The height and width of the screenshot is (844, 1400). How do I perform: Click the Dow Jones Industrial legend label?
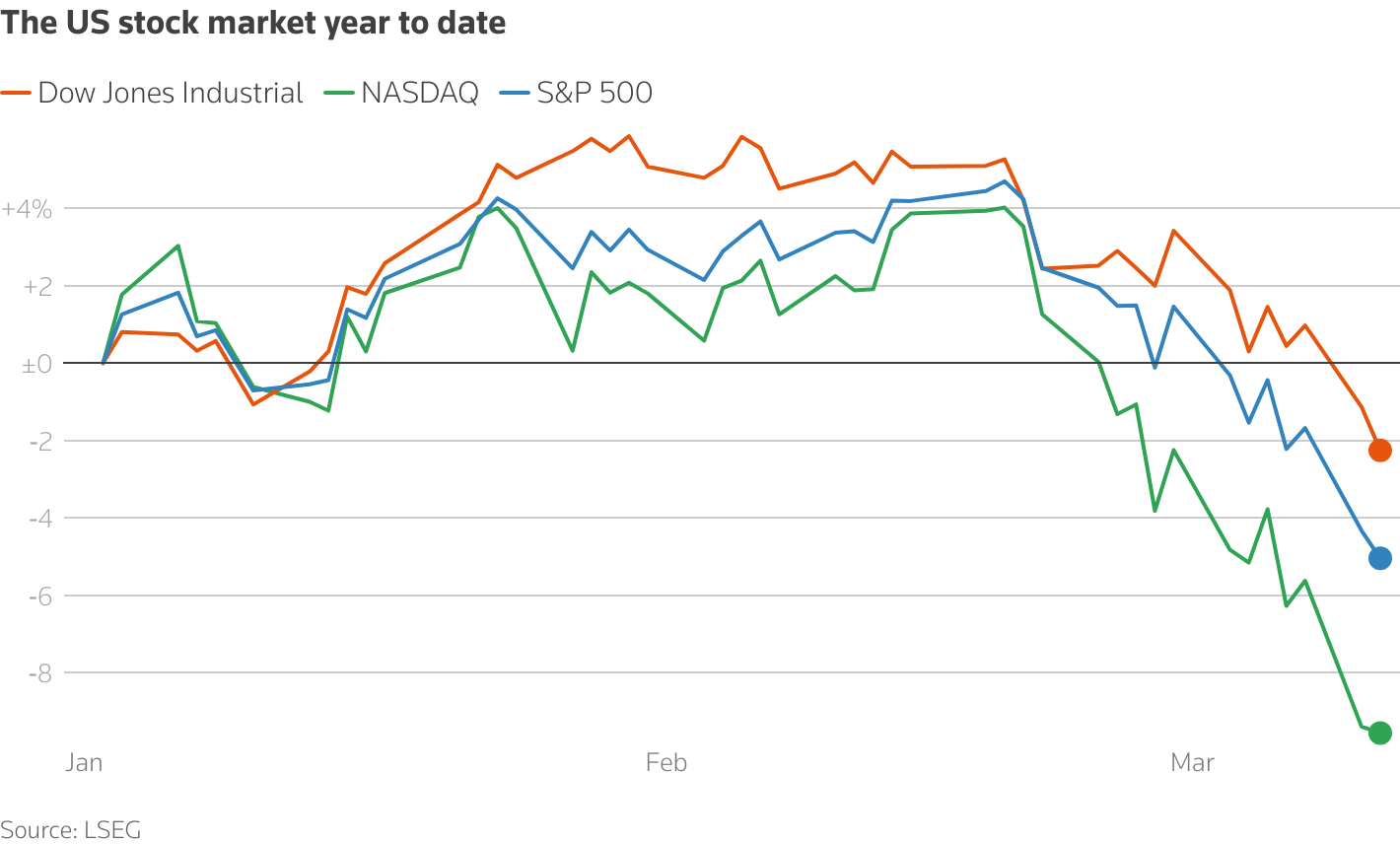pyautogui.click(x=170, y=94)
